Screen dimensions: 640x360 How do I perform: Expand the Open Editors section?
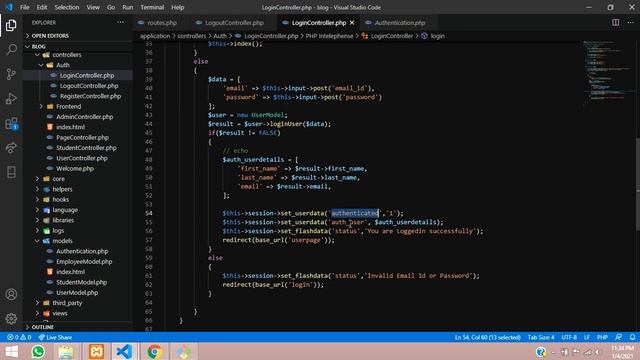point(50,36)
